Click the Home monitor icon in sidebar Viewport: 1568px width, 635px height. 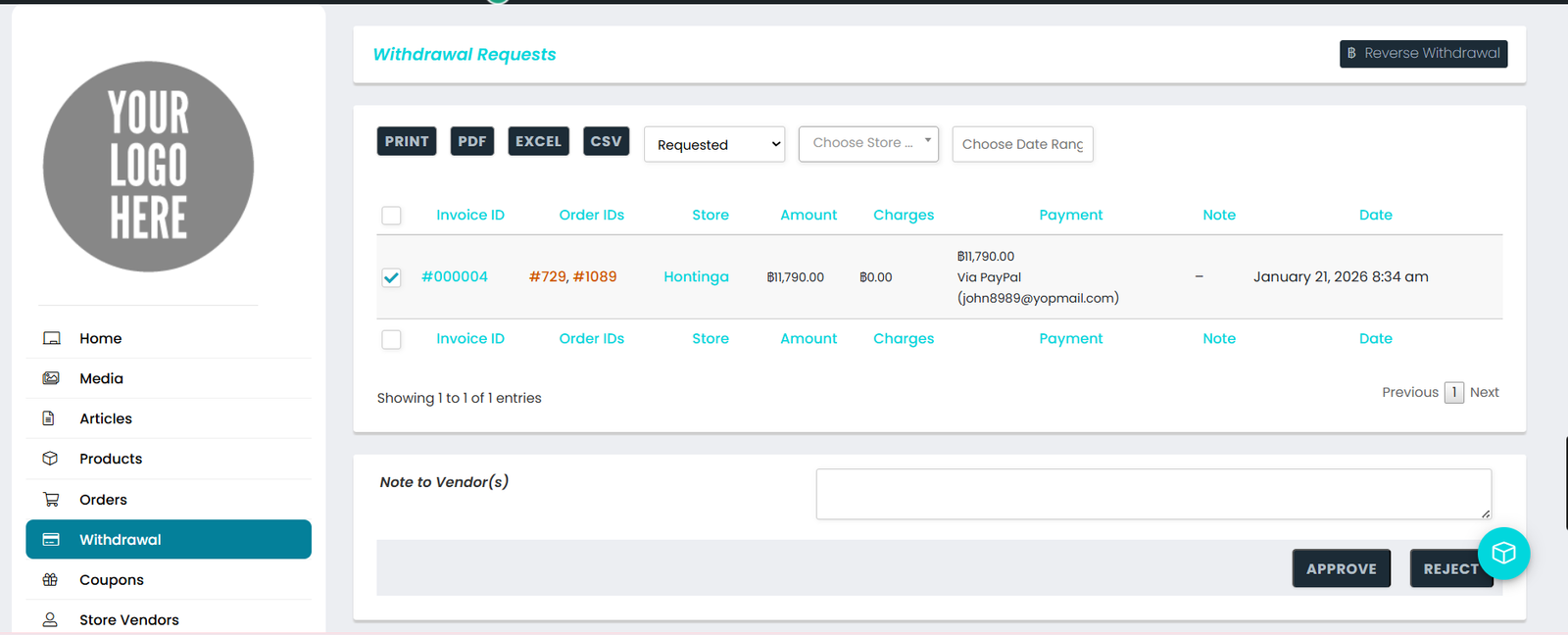[x=51, y=338]
